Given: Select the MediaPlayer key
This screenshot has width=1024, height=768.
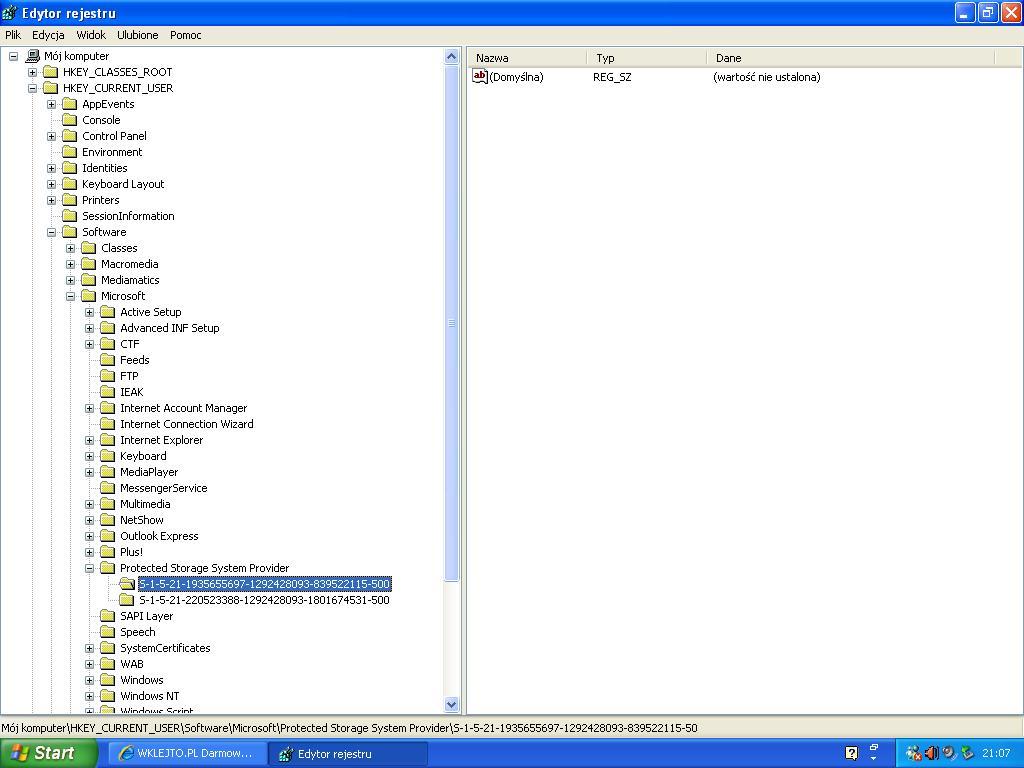Looking at the screenshot, I should click(149, 472).
